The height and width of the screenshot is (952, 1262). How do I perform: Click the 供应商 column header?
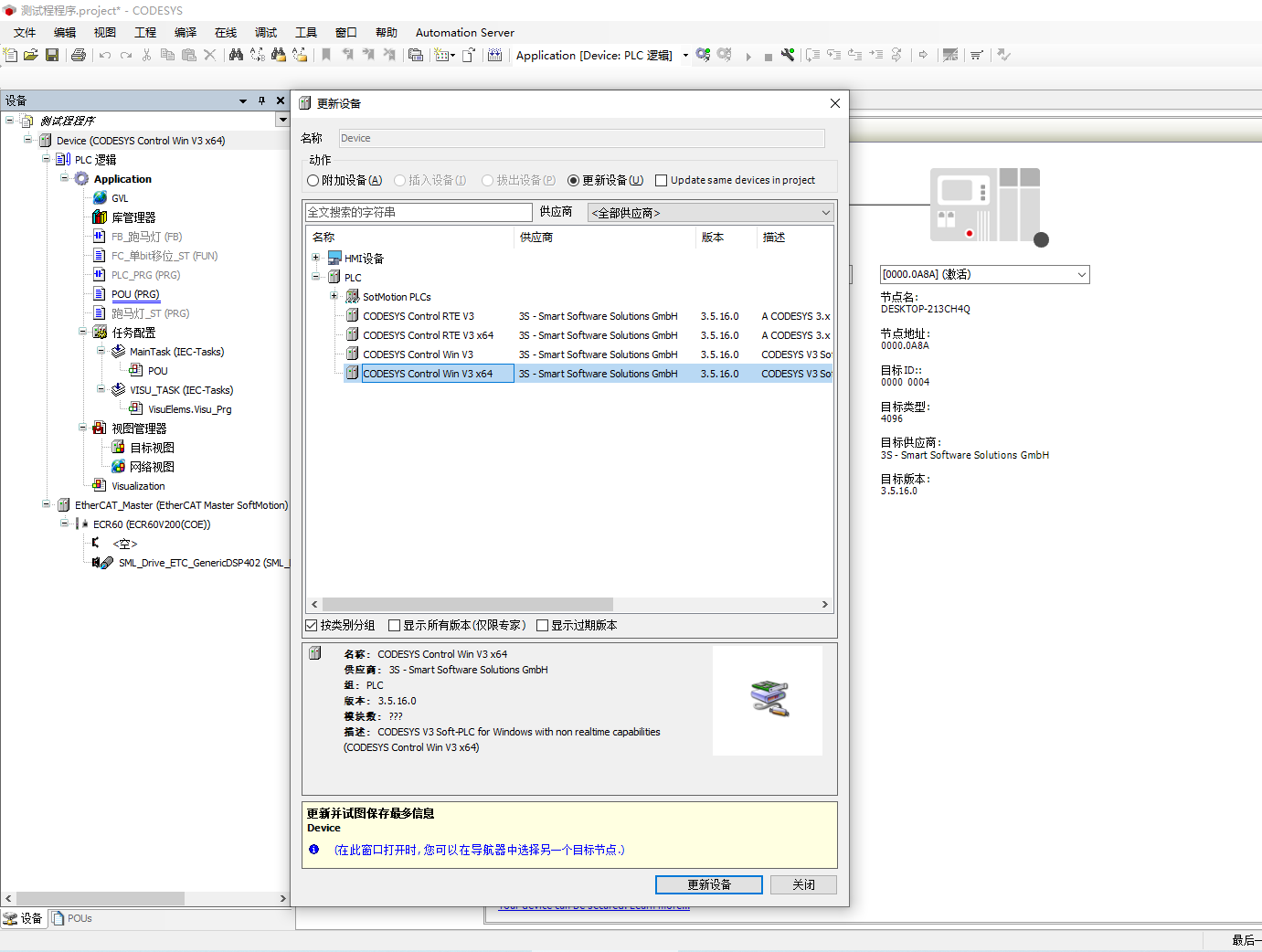click(605, 237)
